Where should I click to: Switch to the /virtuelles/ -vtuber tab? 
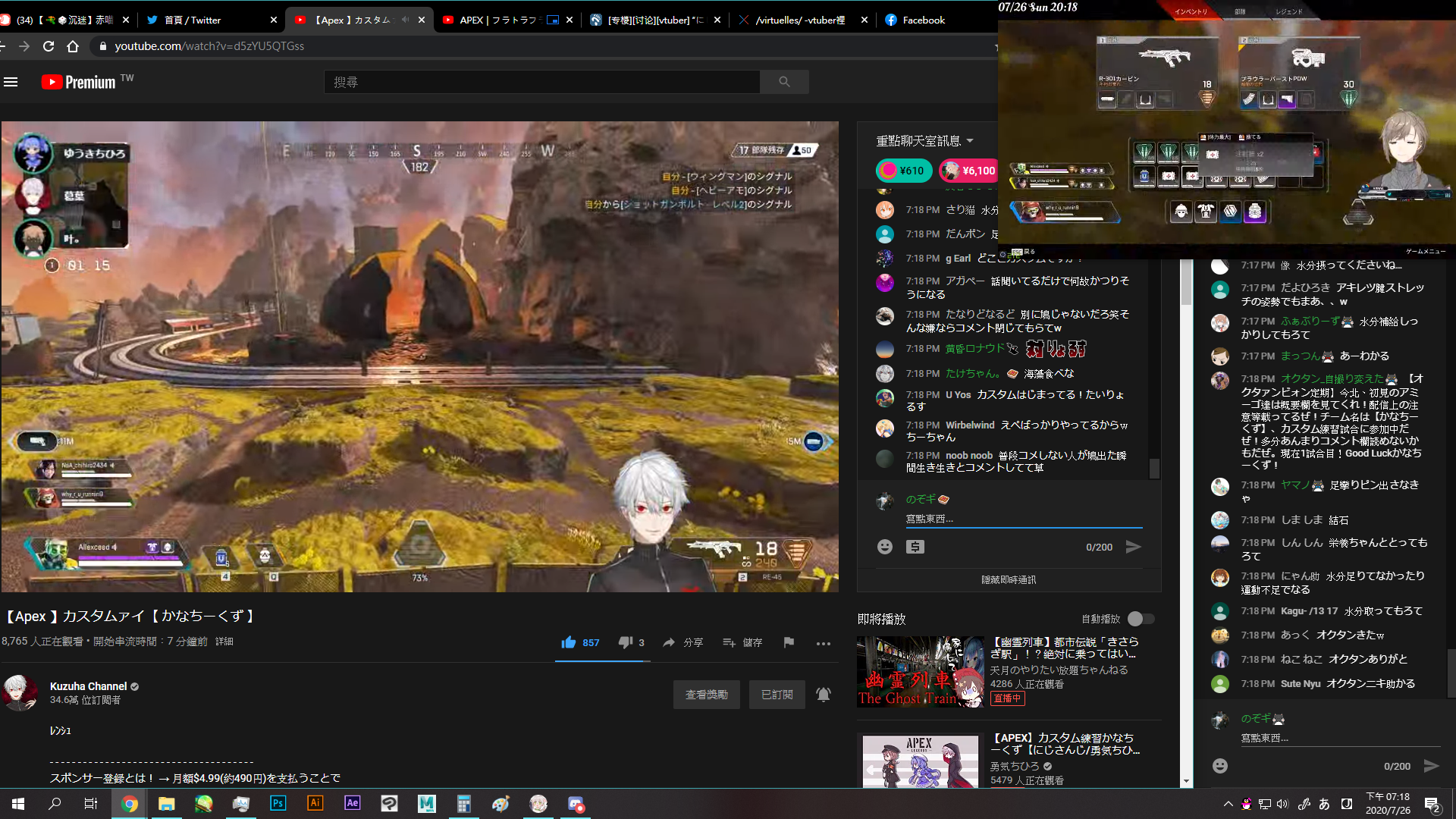pos(802,20)
